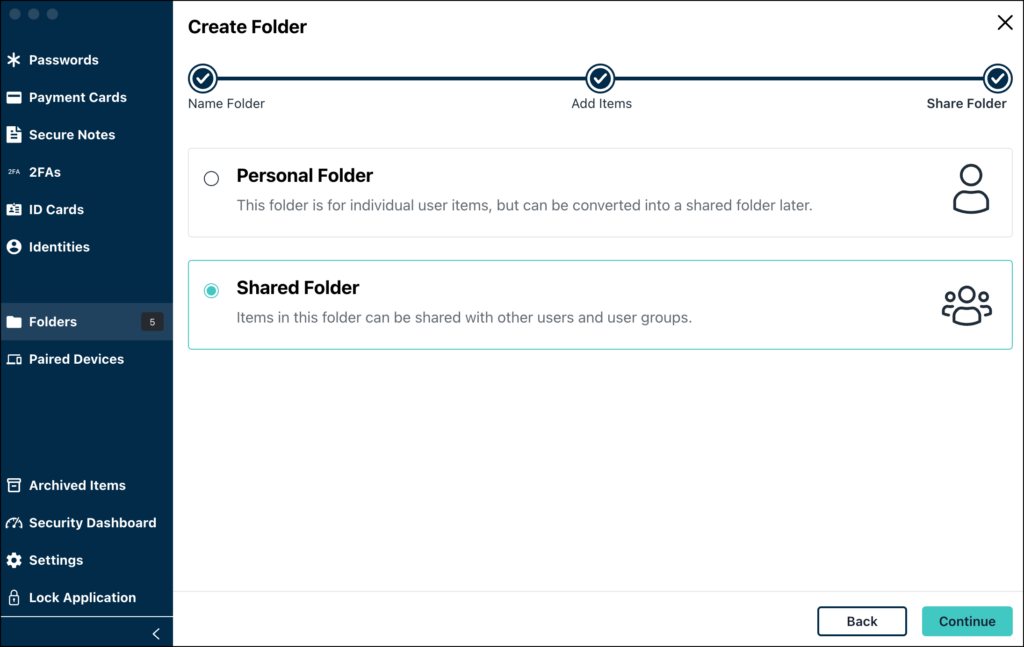Open the Add Items step
This screenshot has width=1024, height=647.
click(x=600, y=78)
